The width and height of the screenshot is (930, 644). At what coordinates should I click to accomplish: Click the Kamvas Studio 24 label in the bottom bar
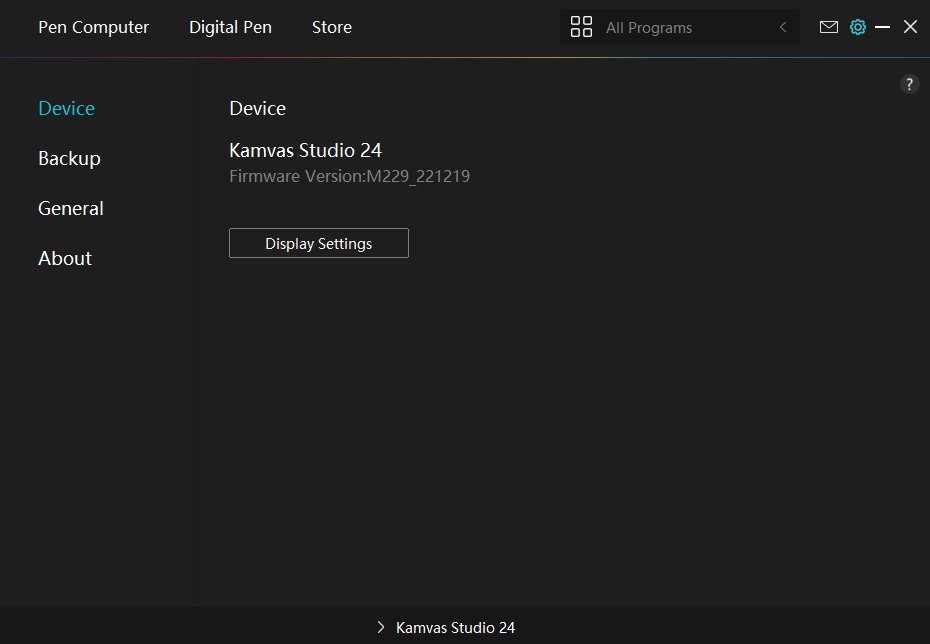coord(455,627)
